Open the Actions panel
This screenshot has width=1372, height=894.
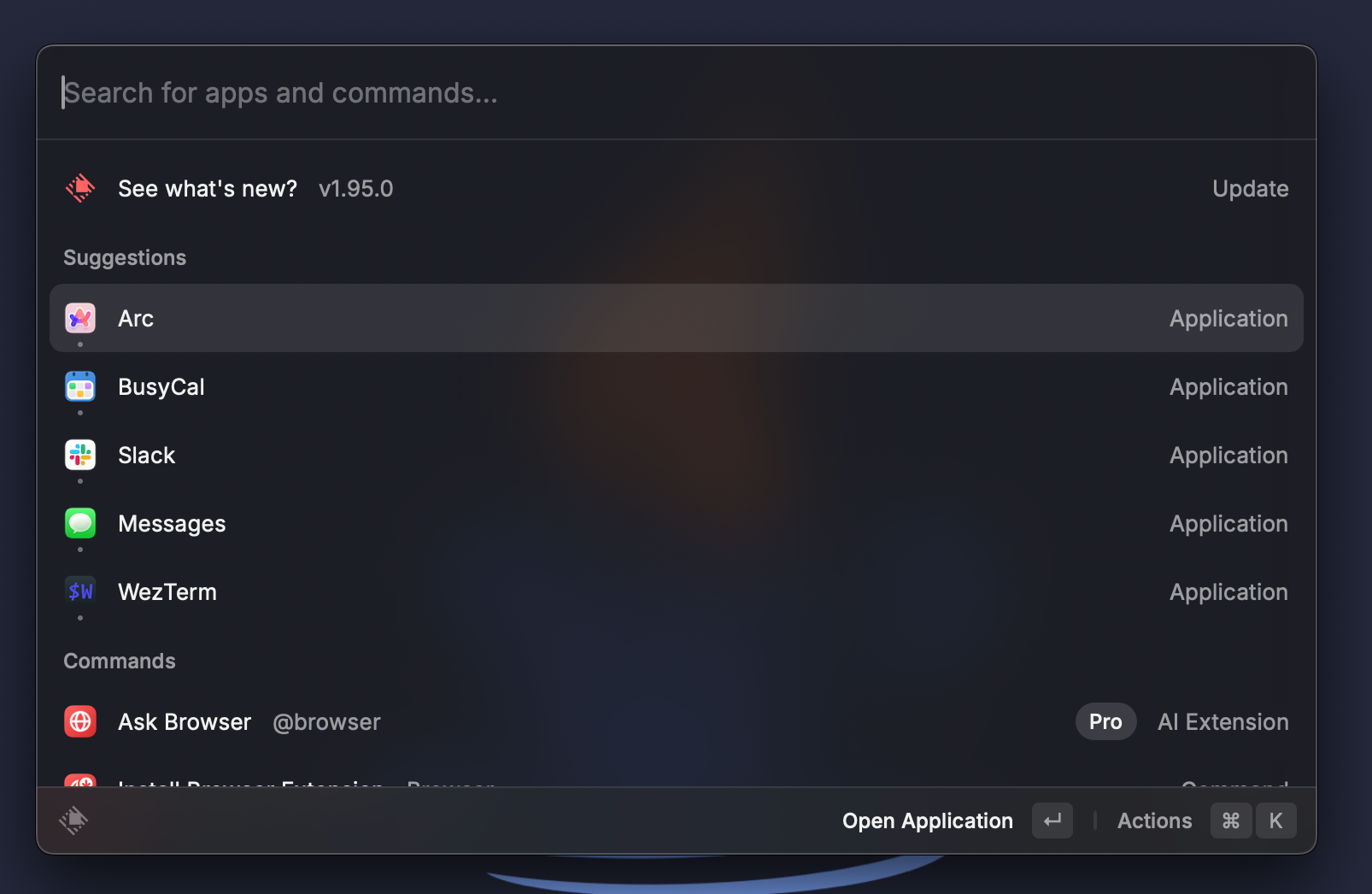(1154, 820)
